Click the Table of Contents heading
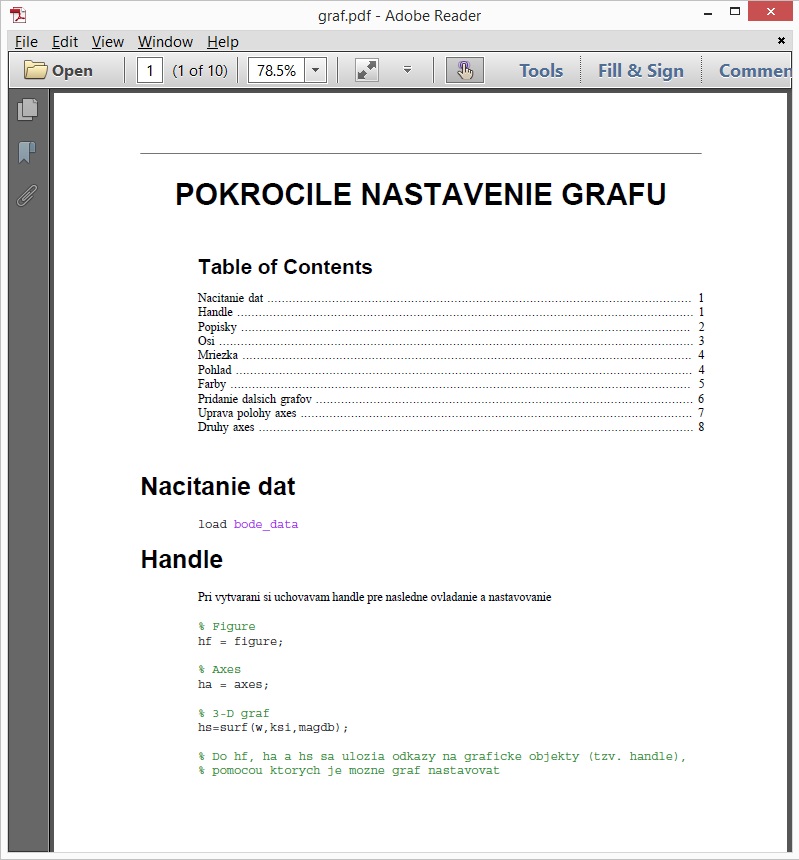The image size is (799, 860). click(x=285, y=267)
